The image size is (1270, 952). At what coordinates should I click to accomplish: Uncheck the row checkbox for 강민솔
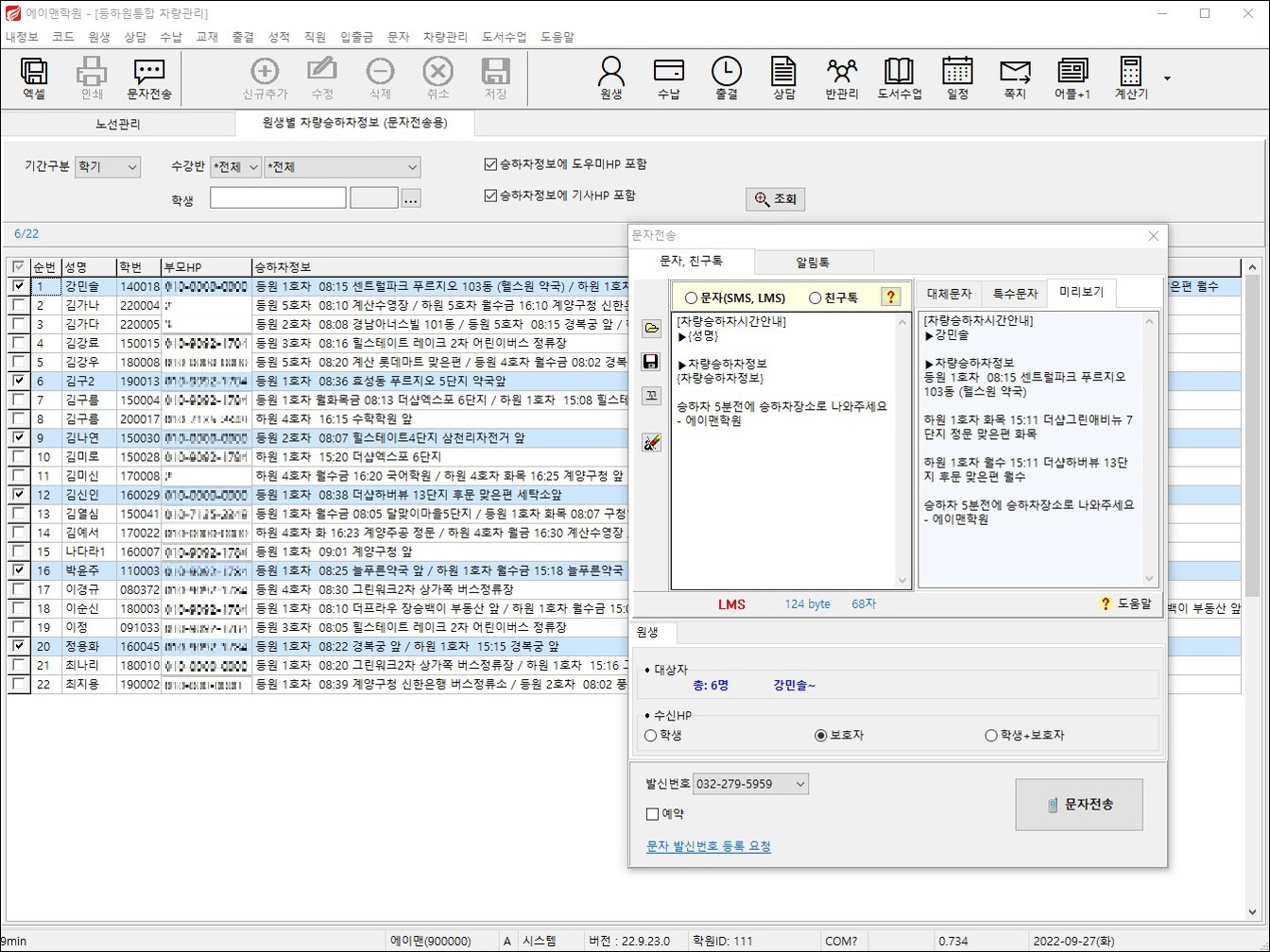pos(17,286)
